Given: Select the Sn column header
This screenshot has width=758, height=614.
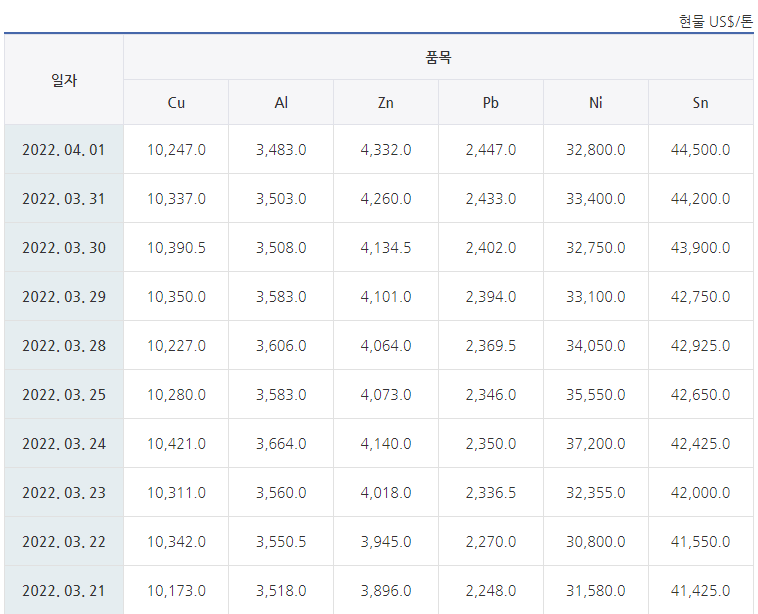Looking at the screenshot, I should (700, 102).
